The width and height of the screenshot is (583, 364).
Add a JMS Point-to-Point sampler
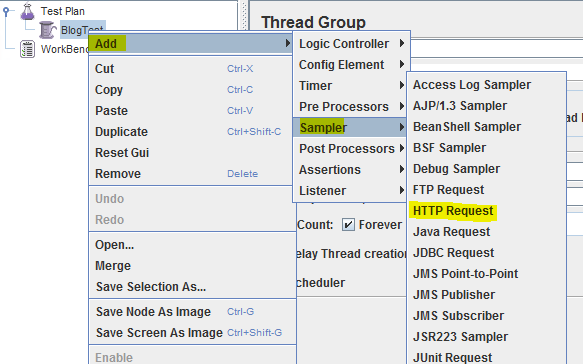[486, 274]
